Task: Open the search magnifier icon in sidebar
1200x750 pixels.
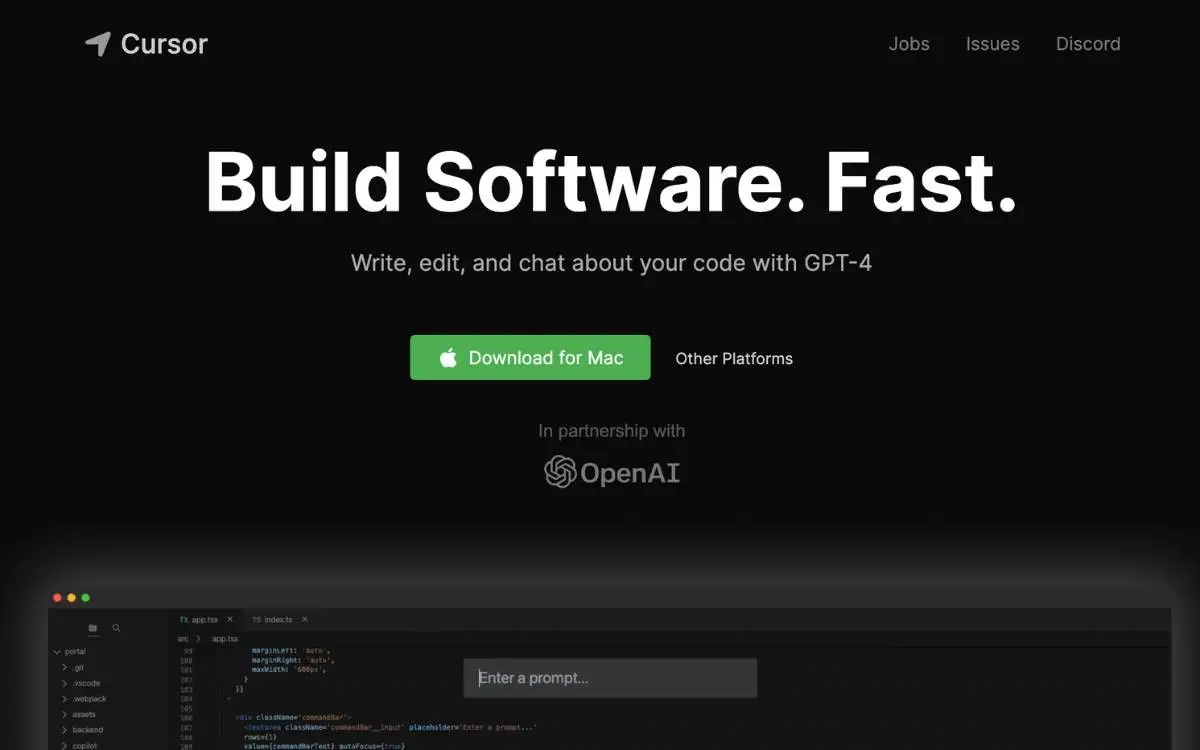Action: 116,628
